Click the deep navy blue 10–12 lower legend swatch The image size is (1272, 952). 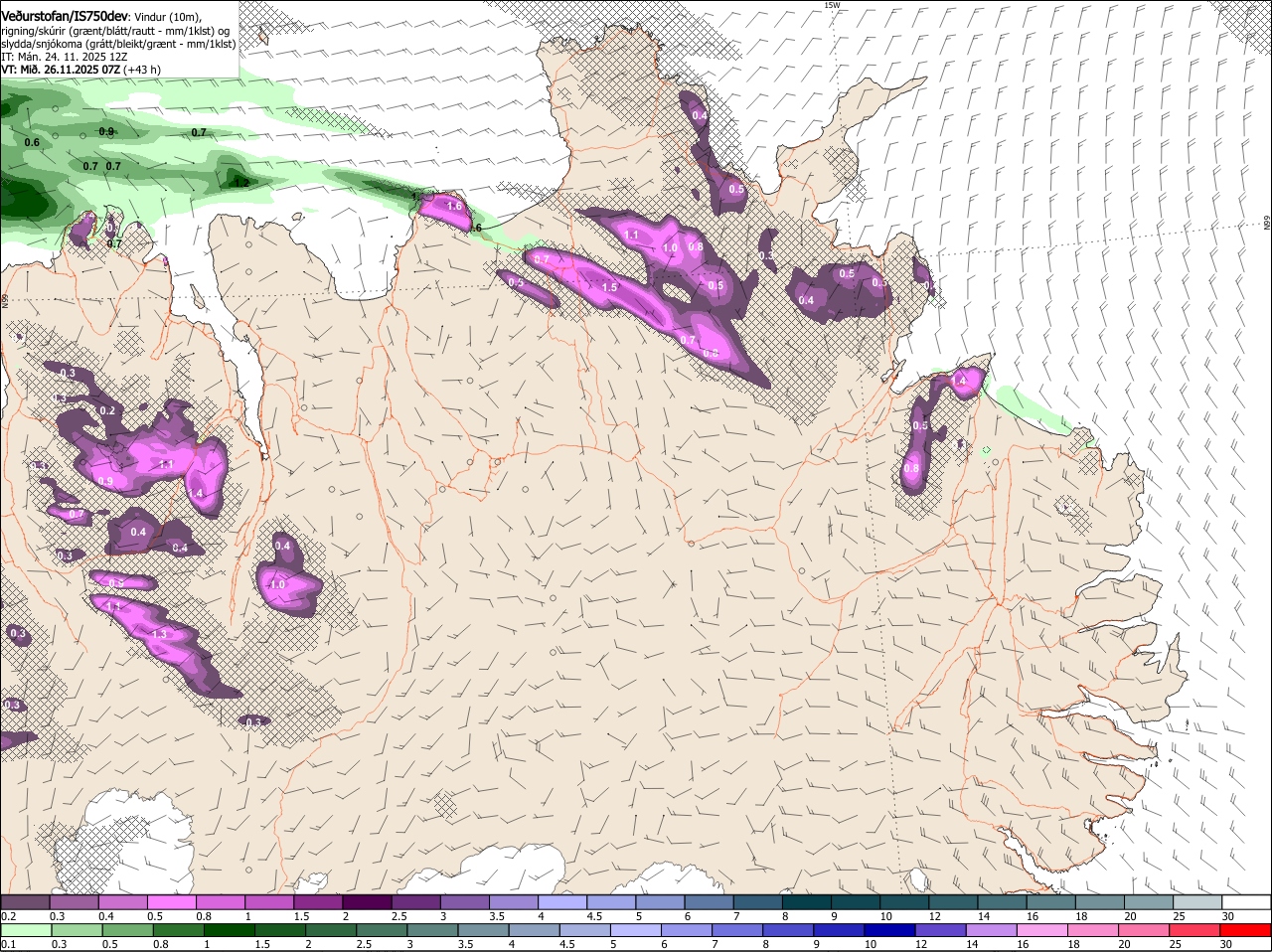coord(890,931)
